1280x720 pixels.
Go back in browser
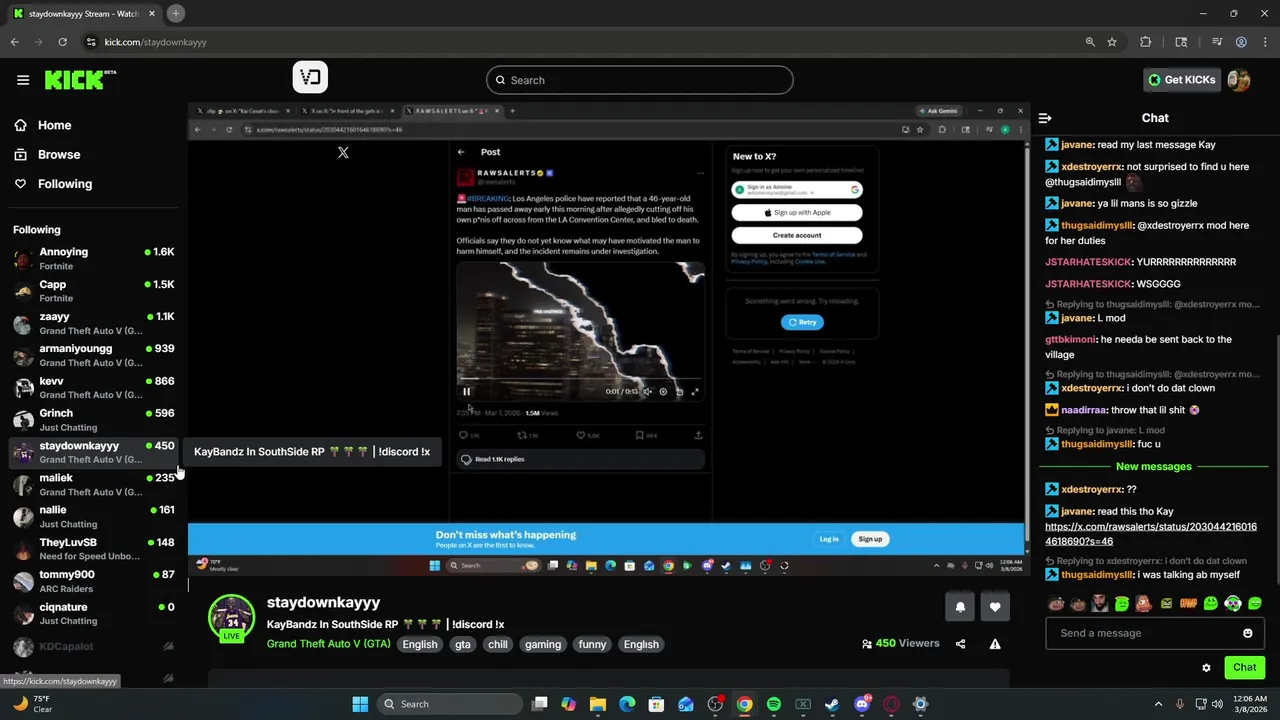coord(15,42)
